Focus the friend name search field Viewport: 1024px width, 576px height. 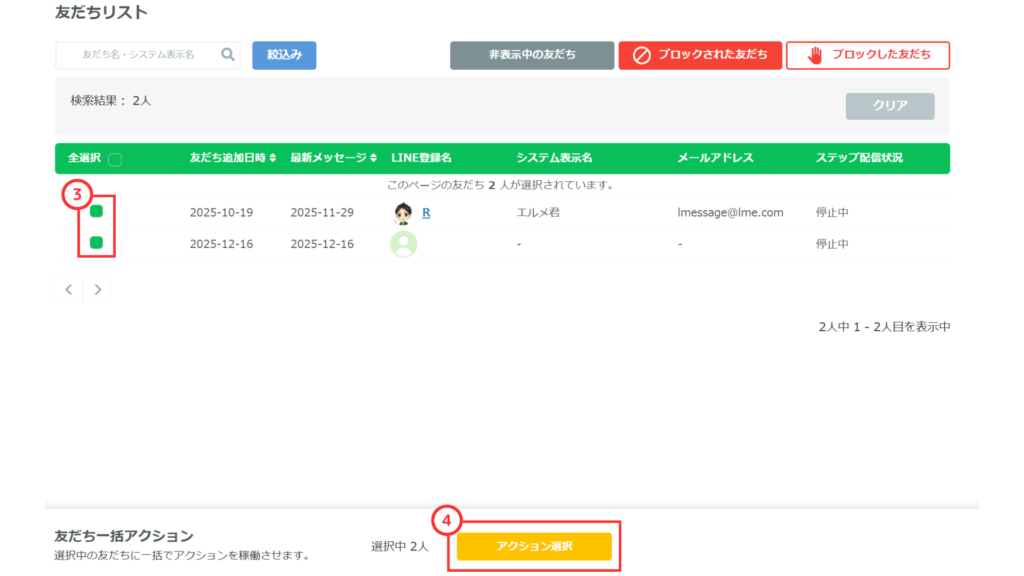coord(138,55)
